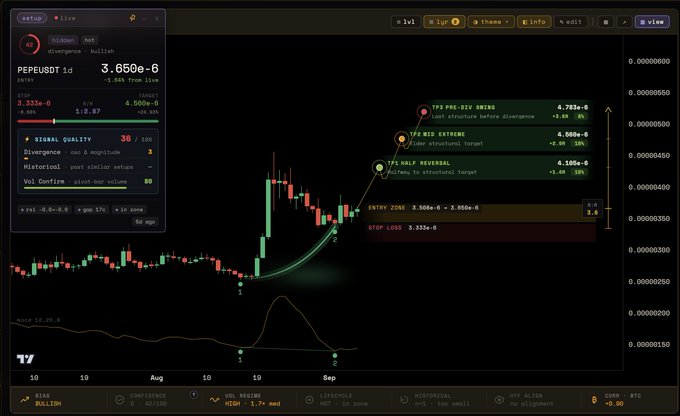Viewport: 680px width, 416px height.
Task: Click the gap 17c chip
Action: point(92,210)
